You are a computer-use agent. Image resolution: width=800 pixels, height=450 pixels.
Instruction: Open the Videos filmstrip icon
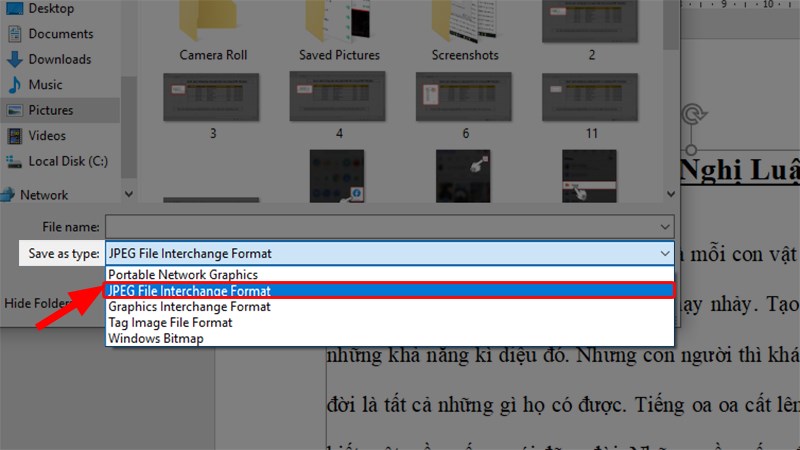pos(14,136)
